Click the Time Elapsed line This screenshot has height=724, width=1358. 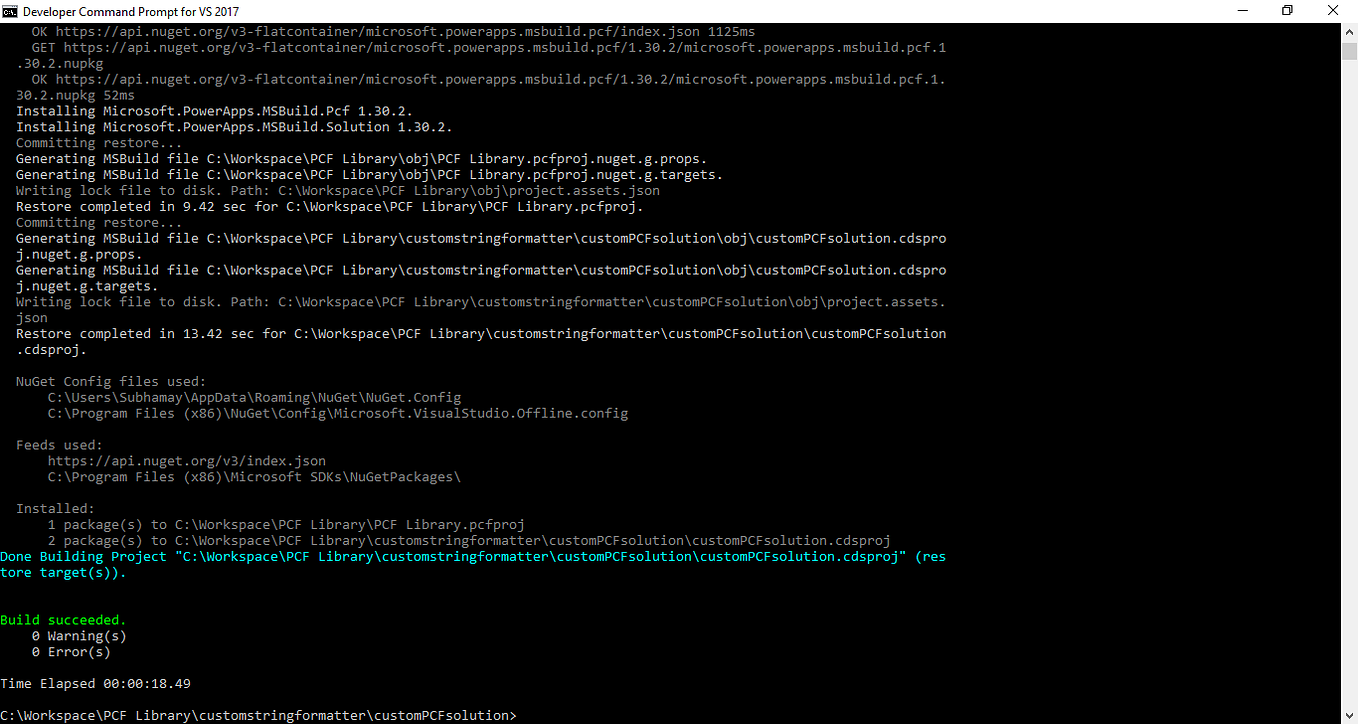click(95, 683)
